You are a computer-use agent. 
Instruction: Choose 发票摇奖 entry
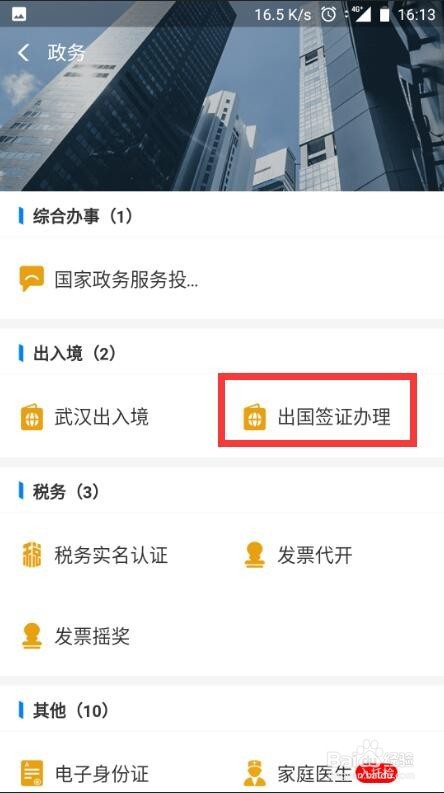(x=92, y=636)
